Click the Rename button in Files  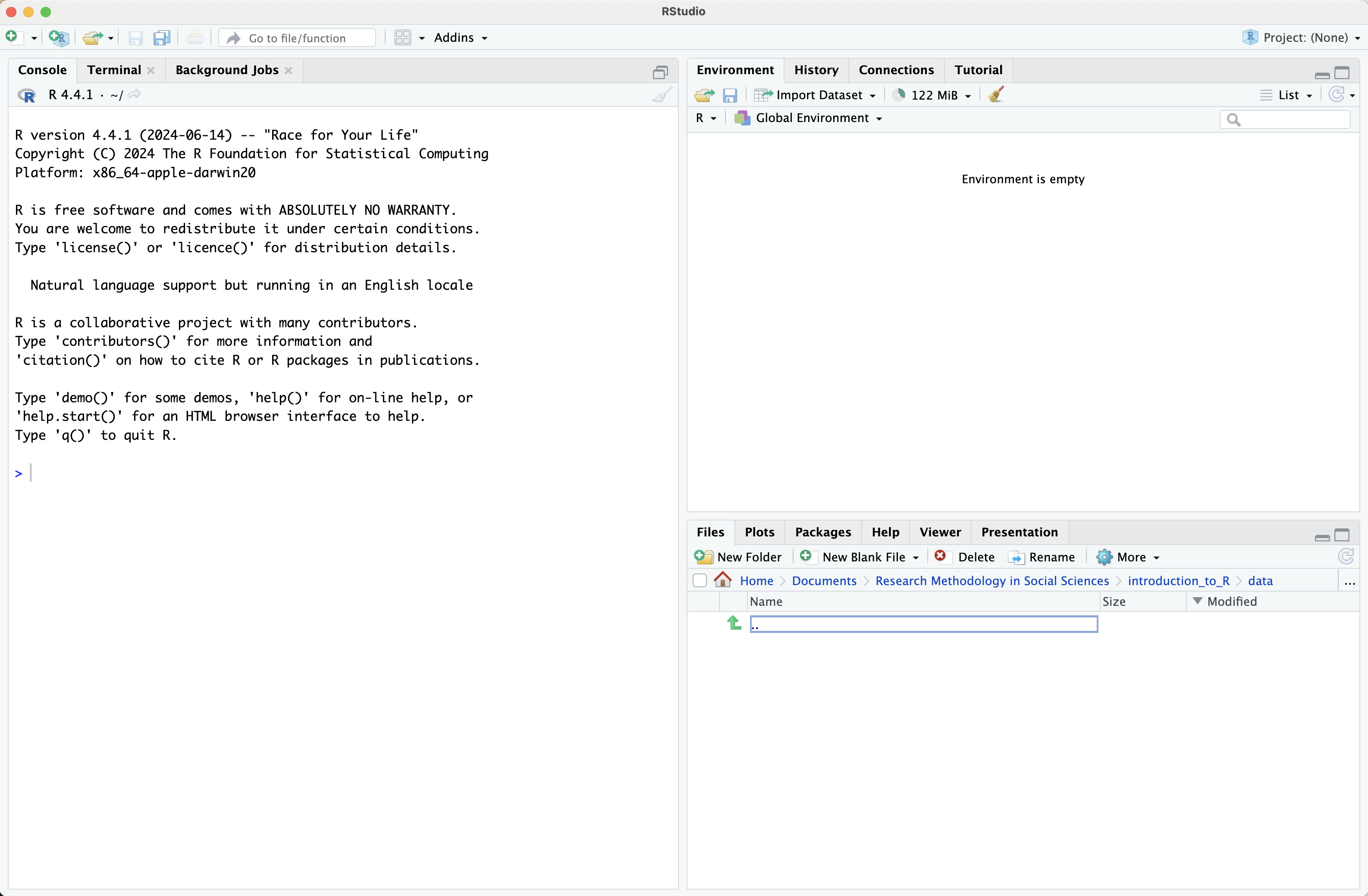click(1042, 557)
